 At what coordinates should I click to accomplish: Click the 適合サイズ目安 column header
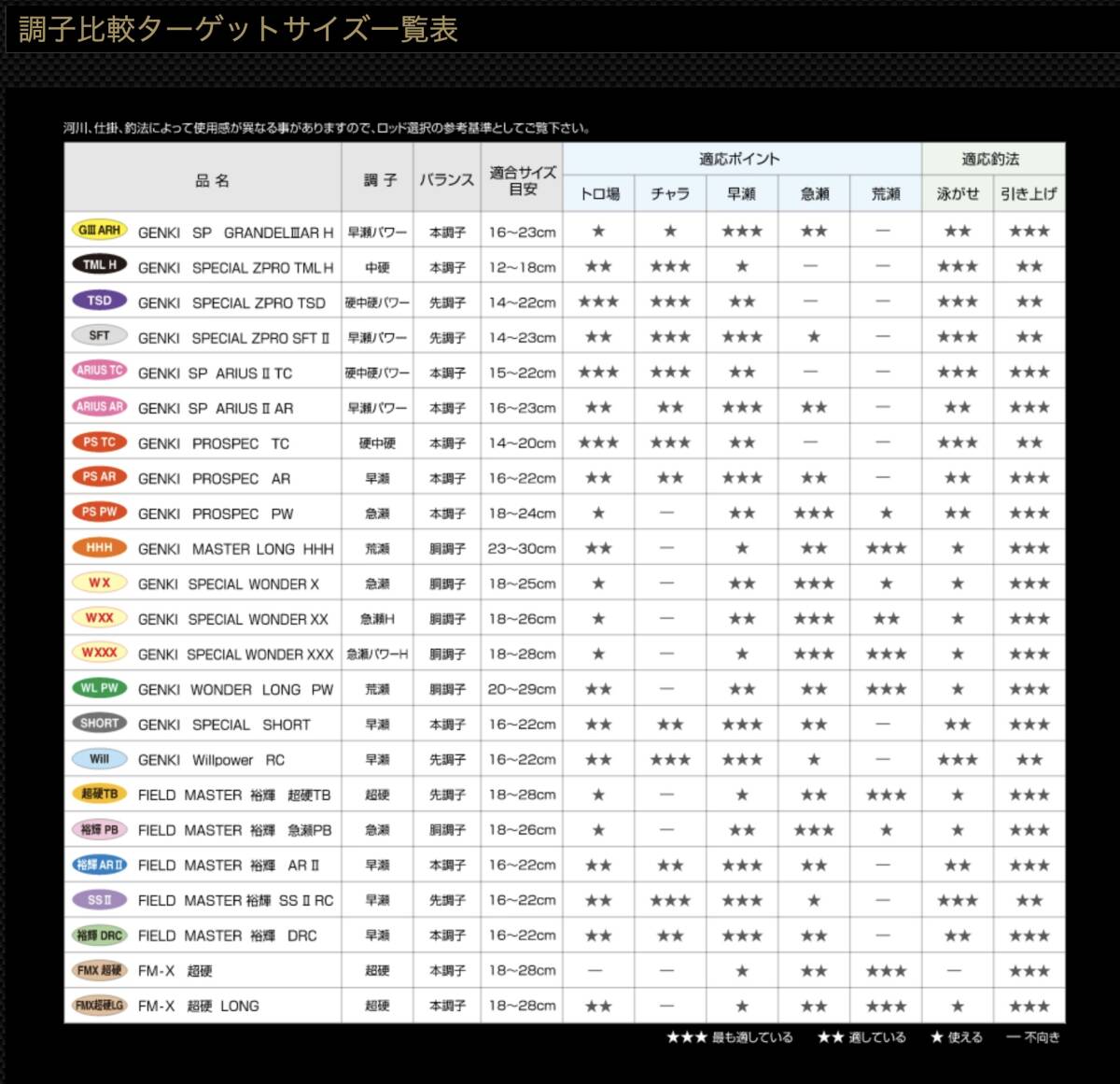[523, 180]
